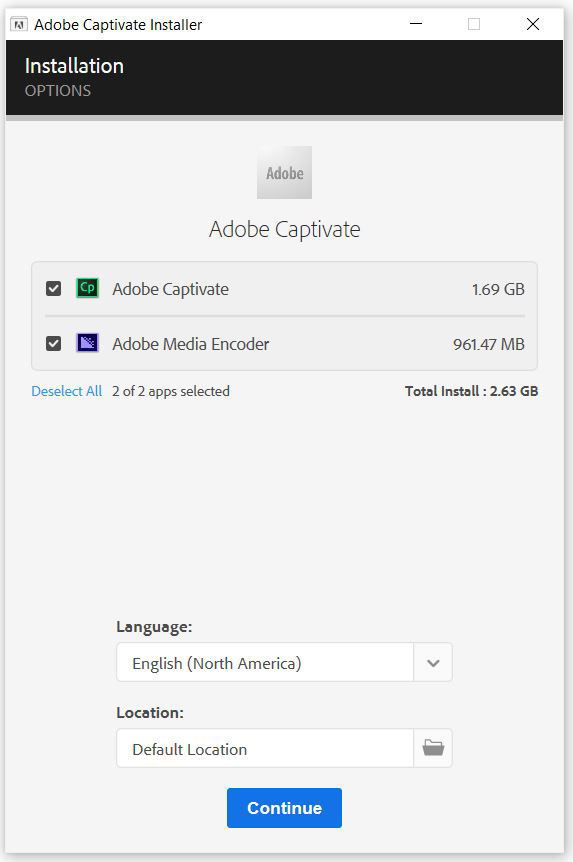Image resolution: width=573 pixels, height=862 pixels.
Task: Select the Adobe Captivate row label
Action: 170,289
